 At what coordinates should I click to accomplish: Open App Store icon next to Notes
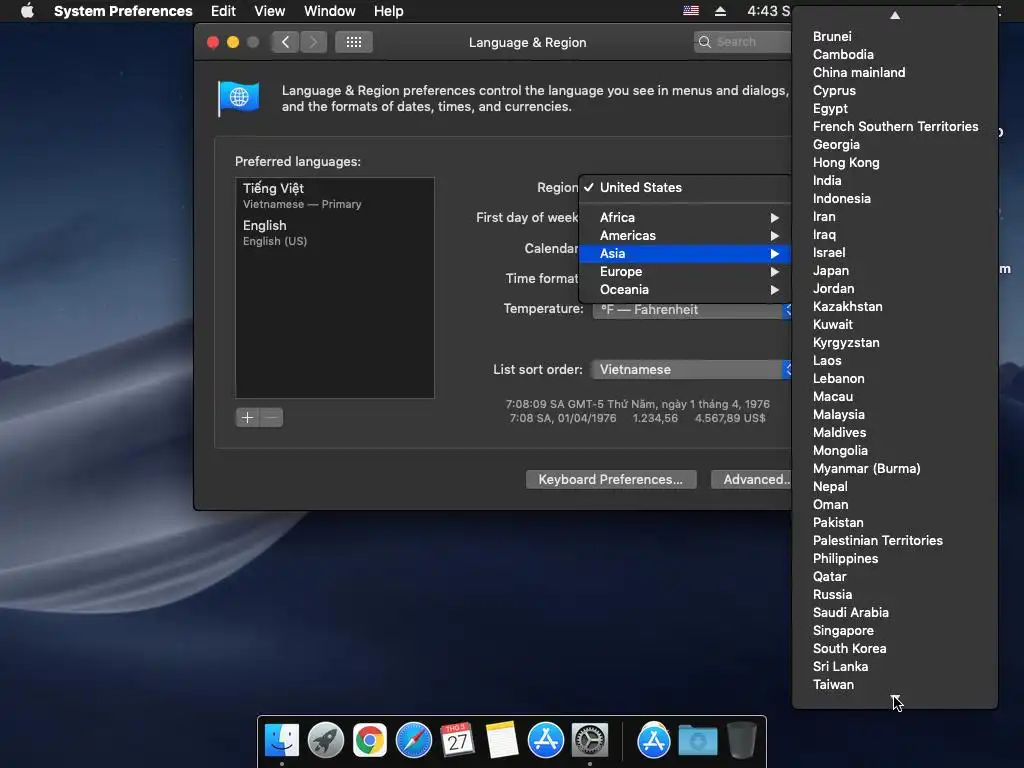tap(546, 741)
